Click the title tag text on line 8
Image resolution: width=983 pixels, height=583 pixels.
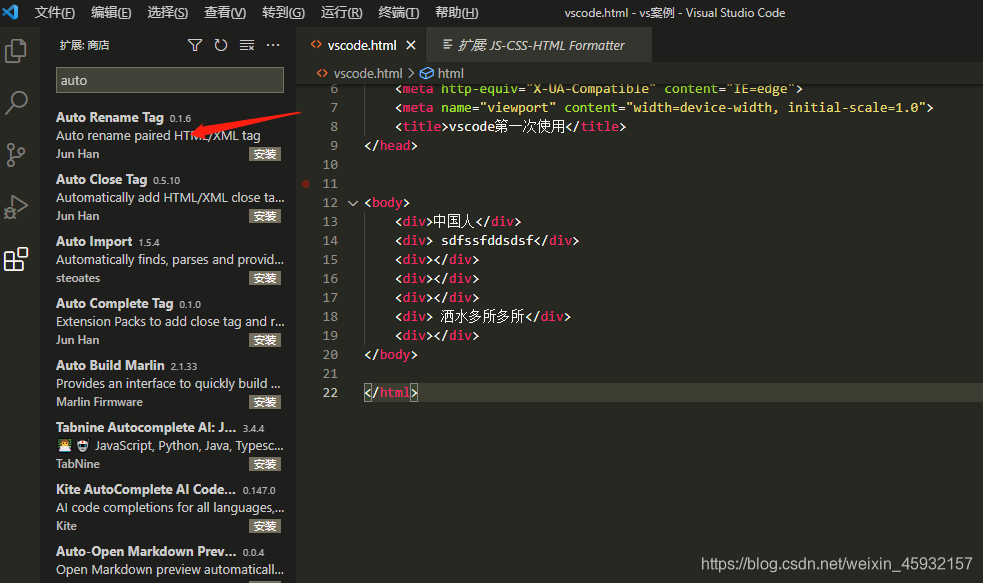point(510,127)
